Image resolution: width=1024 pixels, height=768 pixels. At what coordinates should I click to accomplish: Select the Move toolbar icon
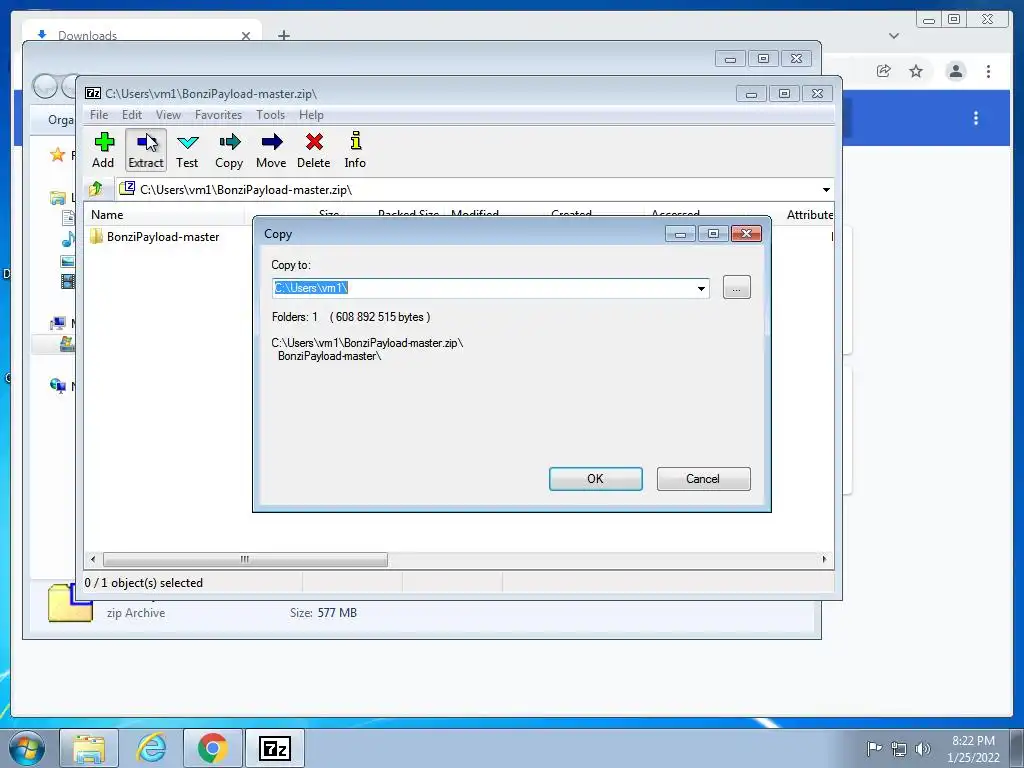click(271, 150)
